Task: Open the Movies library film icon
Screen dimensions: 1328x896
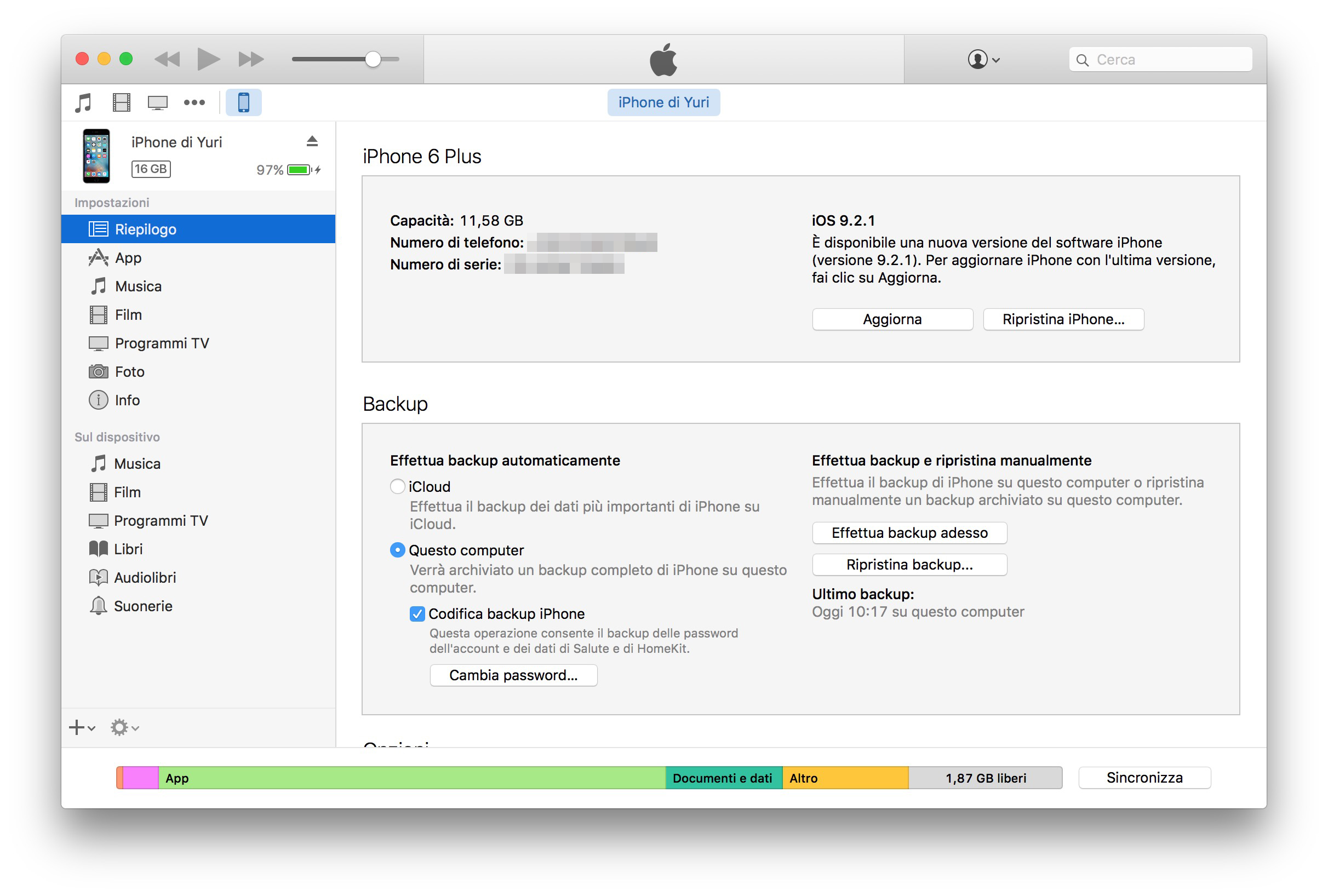Action: [x=121, y=103]
